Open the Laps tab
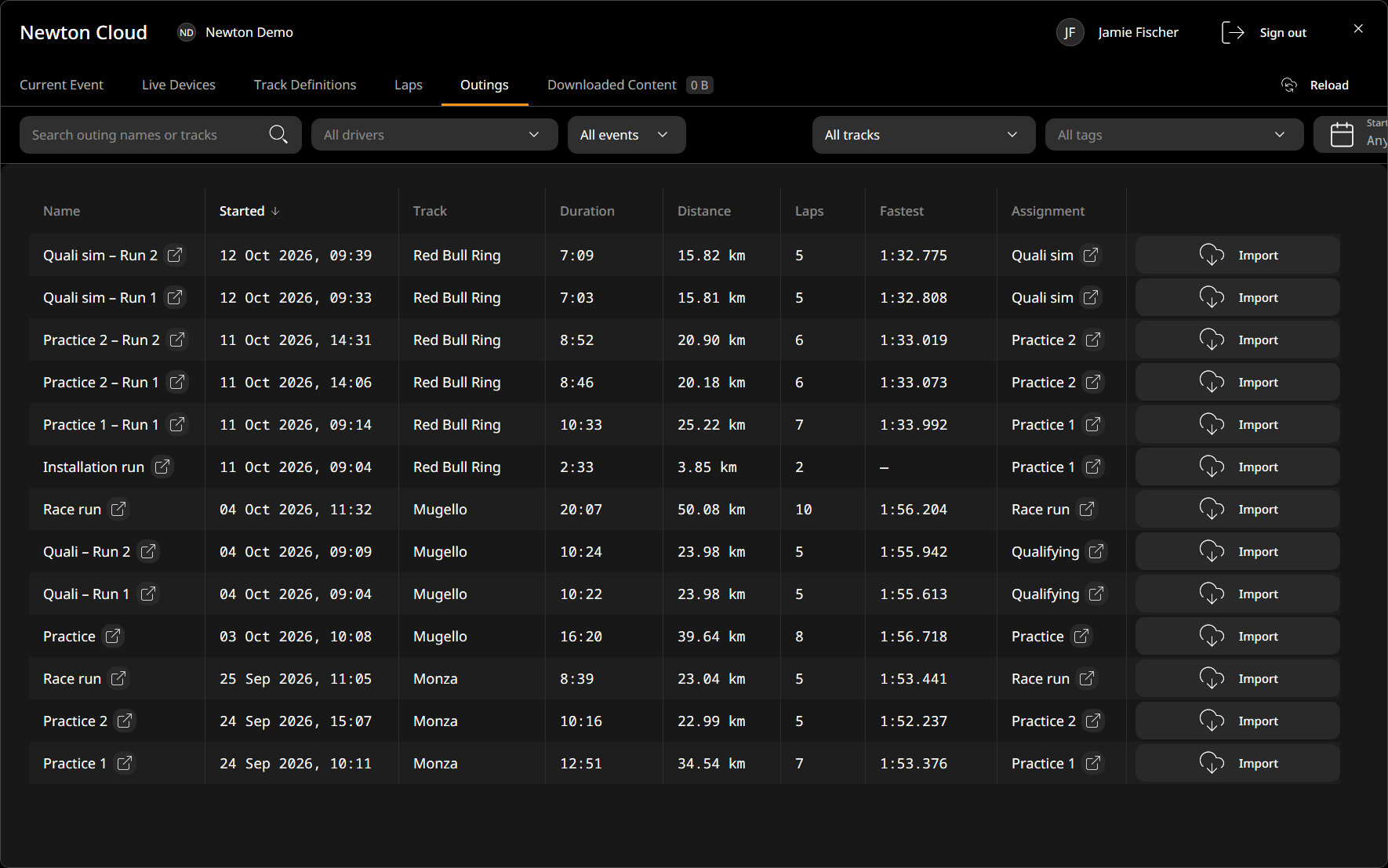Image resolution: width=1388 pixels, height=868 pixels. [409, 85]
